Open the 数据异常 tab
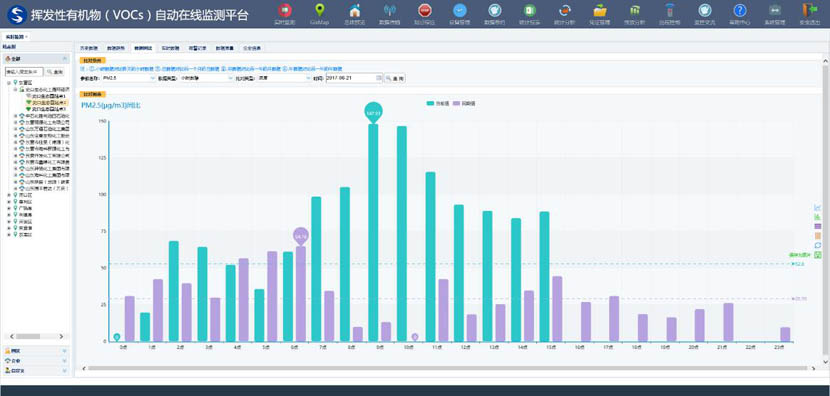This screenshot has height=396, width=830. coord(115,48)
